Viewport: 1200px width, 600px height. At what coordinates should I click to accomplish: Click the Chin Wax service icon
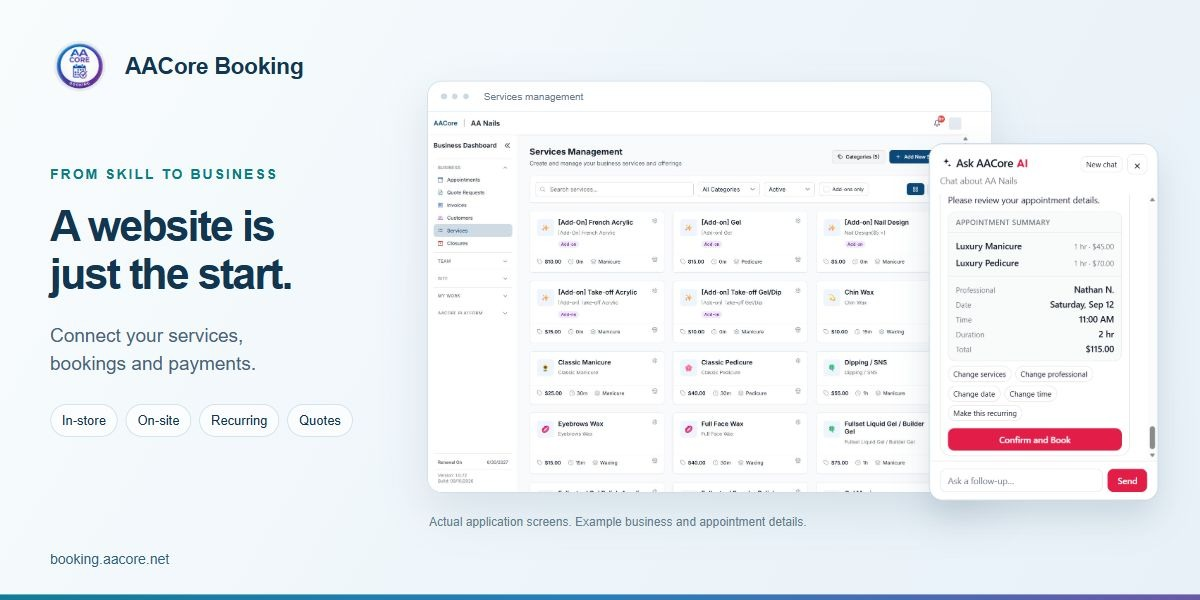click(831, 297)
